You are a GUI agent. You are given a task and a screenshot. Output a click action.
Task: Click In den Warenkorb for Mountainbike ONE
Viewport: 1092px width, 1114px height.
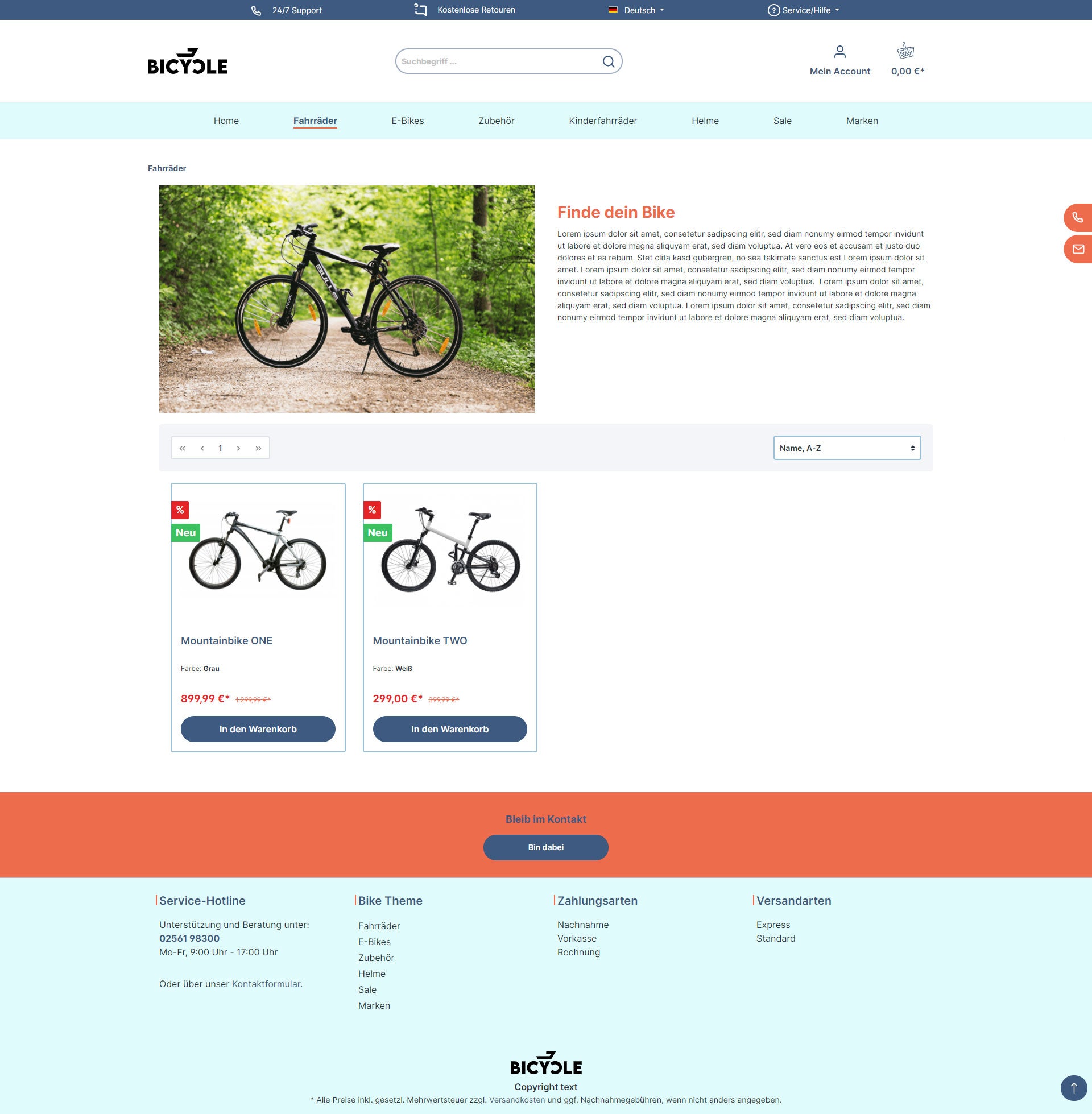click(x=258, y=728)
